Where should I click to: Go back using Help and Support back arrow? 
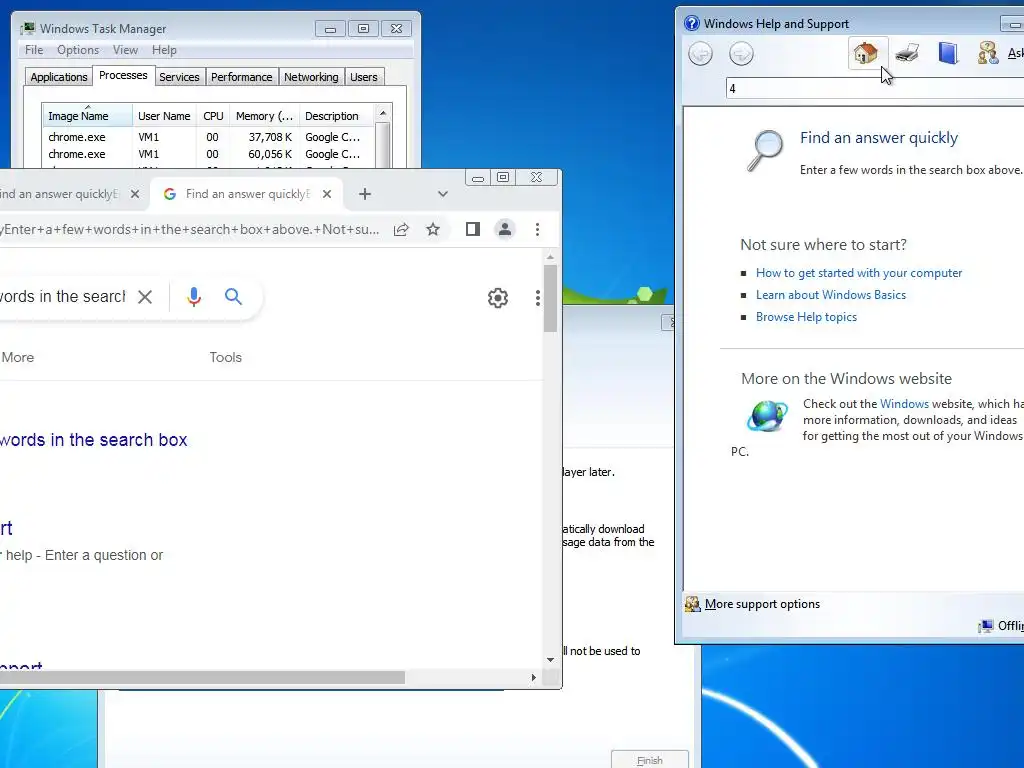click(701, 54)
